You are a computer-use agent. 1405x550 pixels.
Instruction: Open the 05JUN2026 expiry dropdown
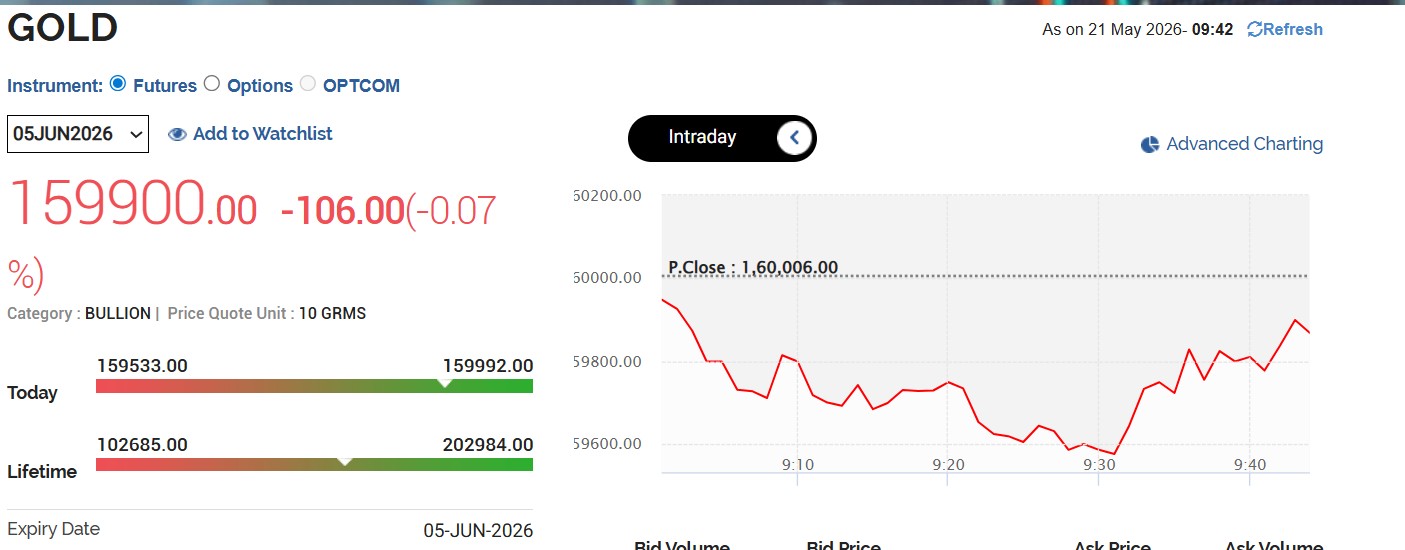click(x=78, y=134)
